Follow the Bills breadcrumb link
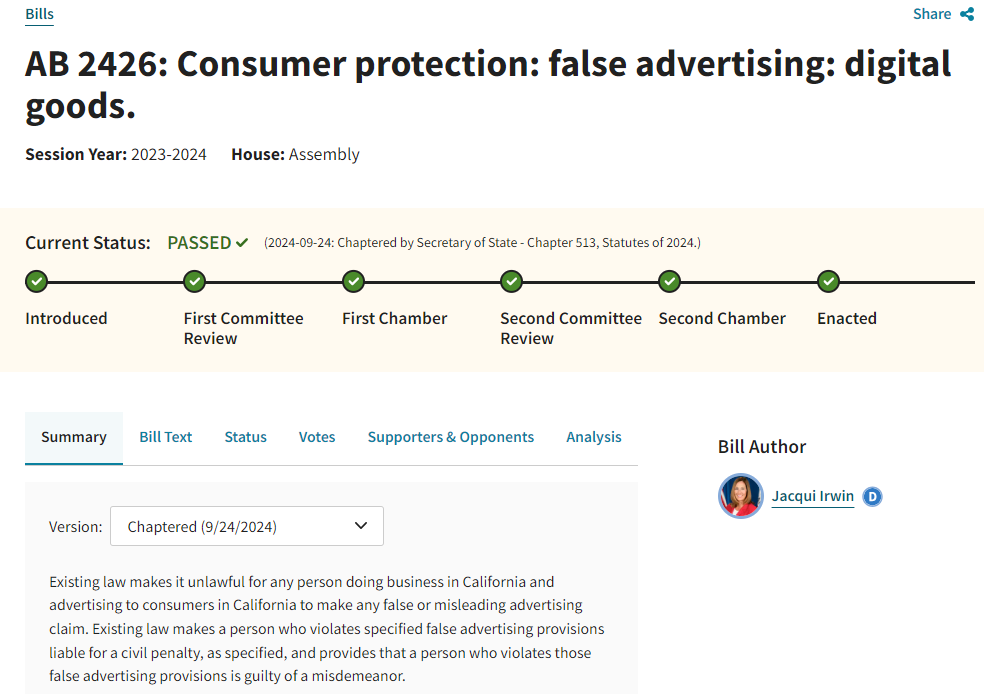 (40, 14)
